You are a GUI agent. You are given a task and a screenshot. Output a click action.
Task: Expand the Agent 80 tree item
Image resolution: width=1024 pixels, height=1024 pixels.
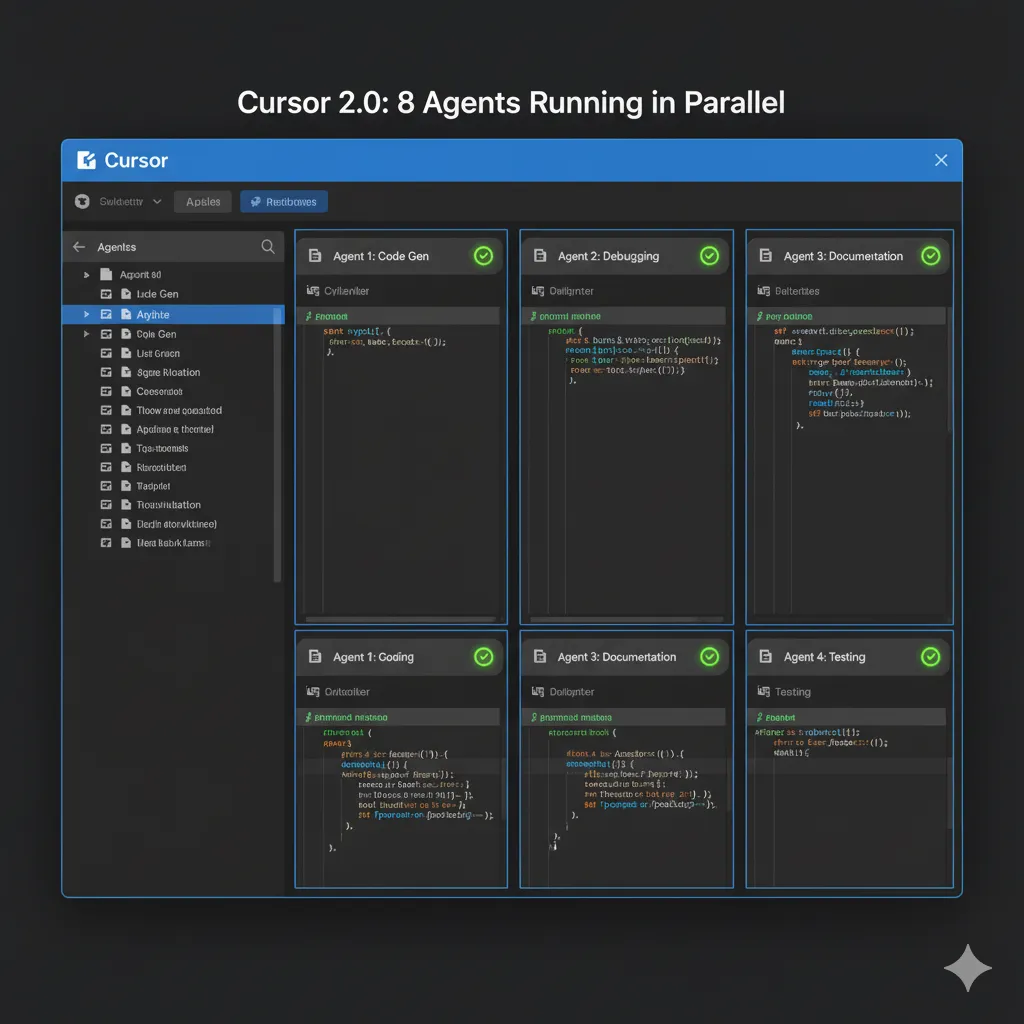[86, 276]
